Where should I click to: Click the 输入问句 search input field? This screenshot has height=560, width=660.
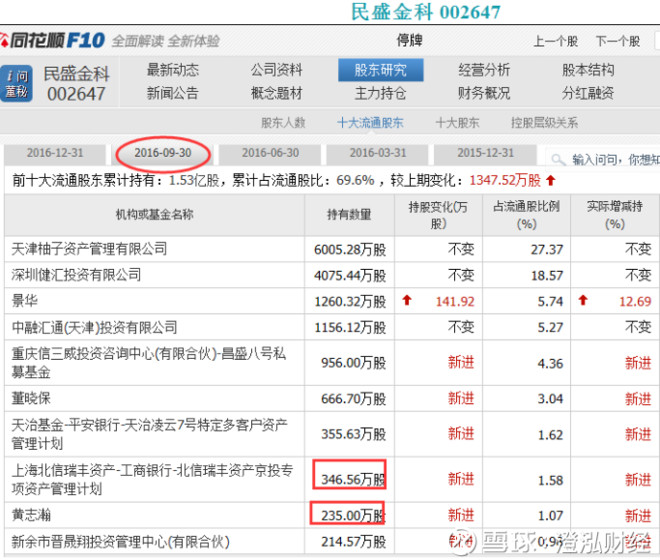(x=603, y=160)
